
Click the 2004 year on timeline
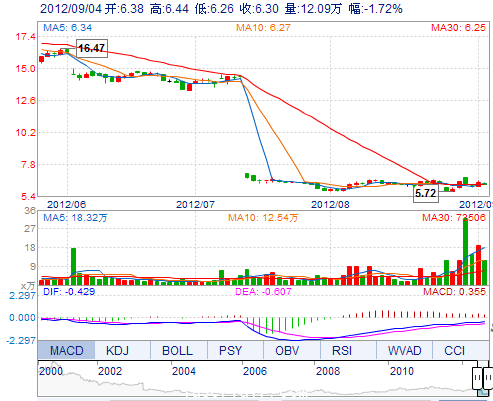[x=184, y=371]
